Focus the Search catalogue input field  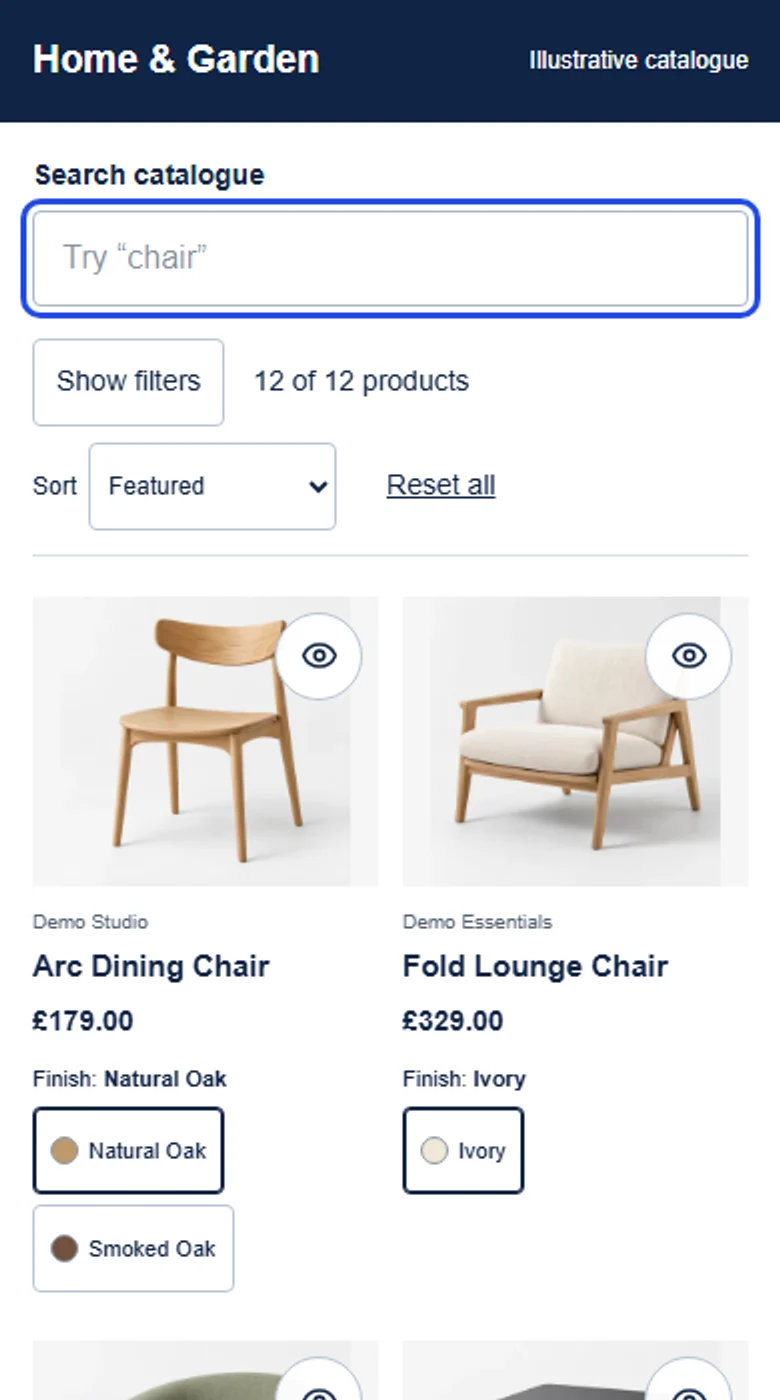click(390, 258)
